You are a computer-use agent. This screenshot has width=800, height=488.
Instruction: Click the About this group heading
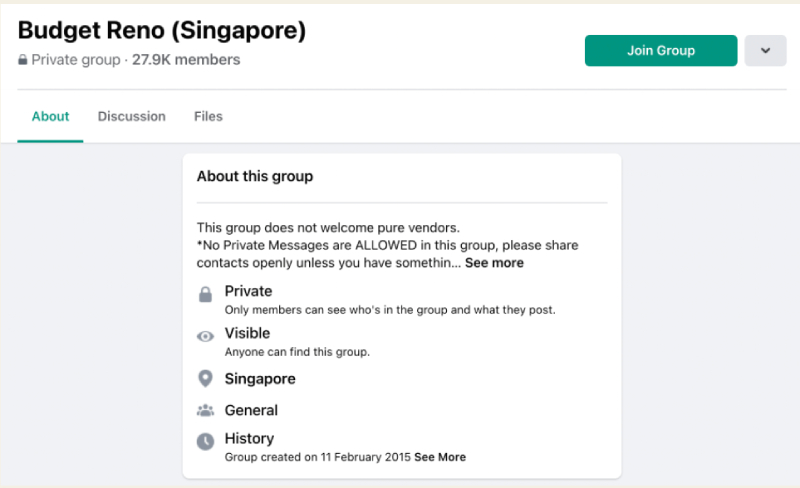tap(255, 176)
